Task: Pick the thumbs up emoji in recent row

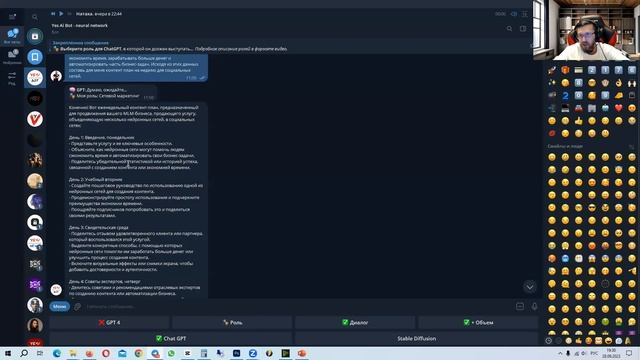Action: click(x=578, y=121)
